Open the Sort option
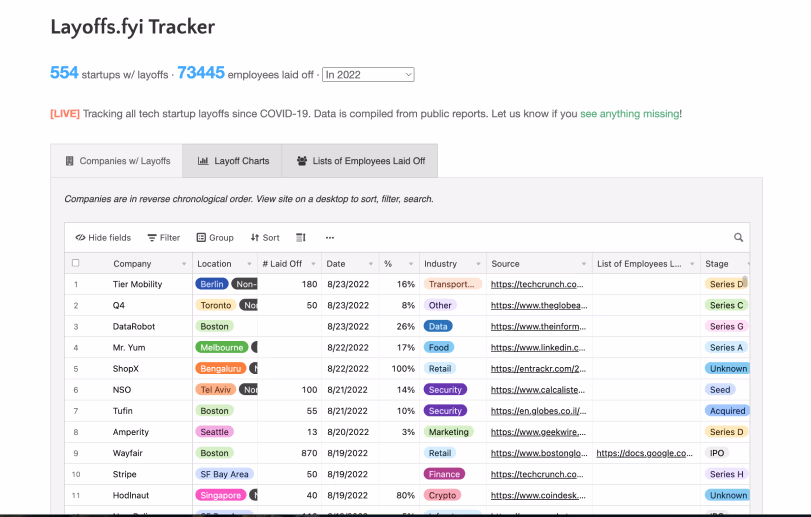Image resolution: width=811 pixels, height=517 pixels. pyautogui.click(x=265, y=238)
